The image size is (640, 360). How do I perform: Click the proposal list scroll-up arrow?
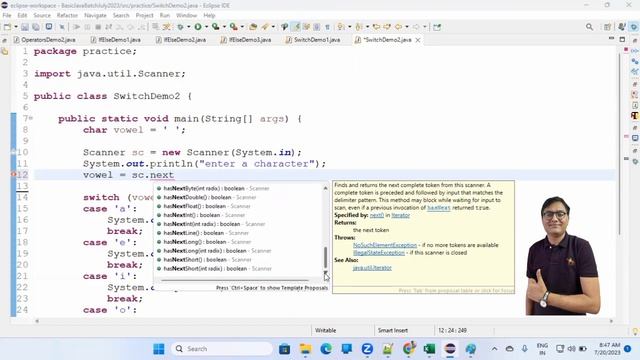click(325, 188)
